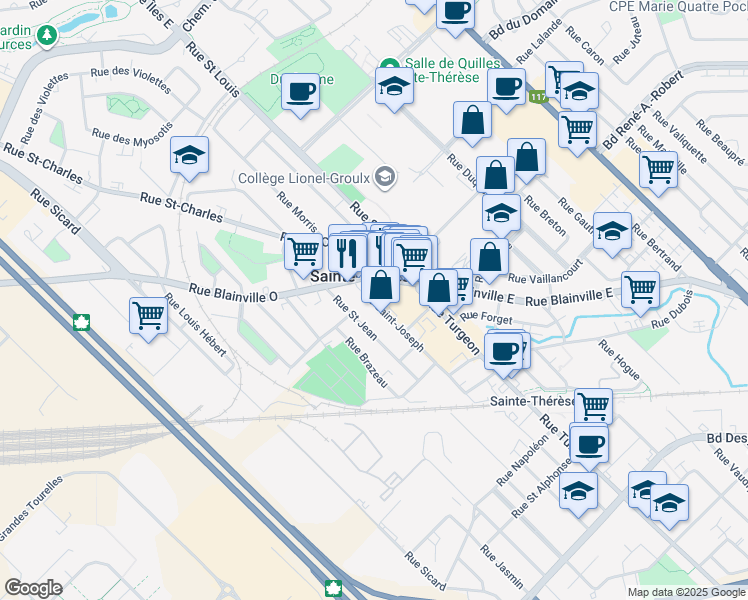Click the Google logo
This screenshot has height=600, width=748.
tap(33, 588)
